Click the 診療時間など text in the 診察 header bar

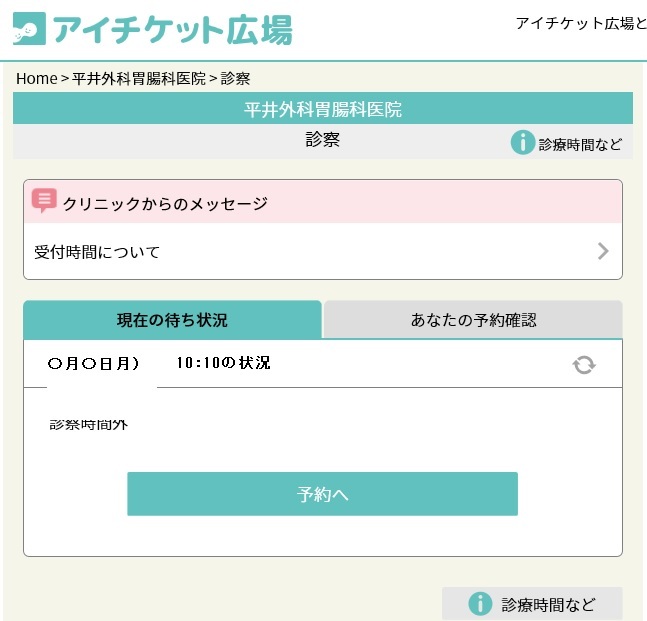[580, 144]
